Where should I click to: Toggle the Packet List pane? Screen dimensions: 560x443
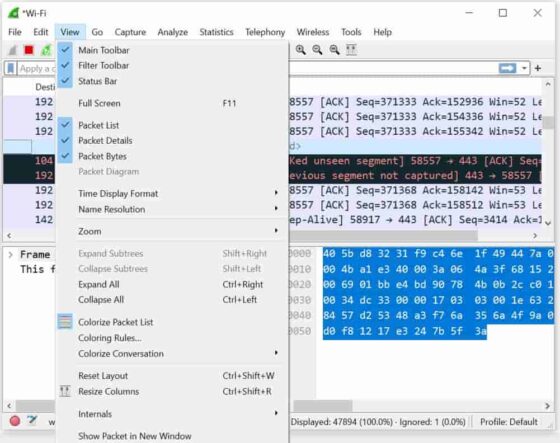pyautogui.click(x=172, y=125)
